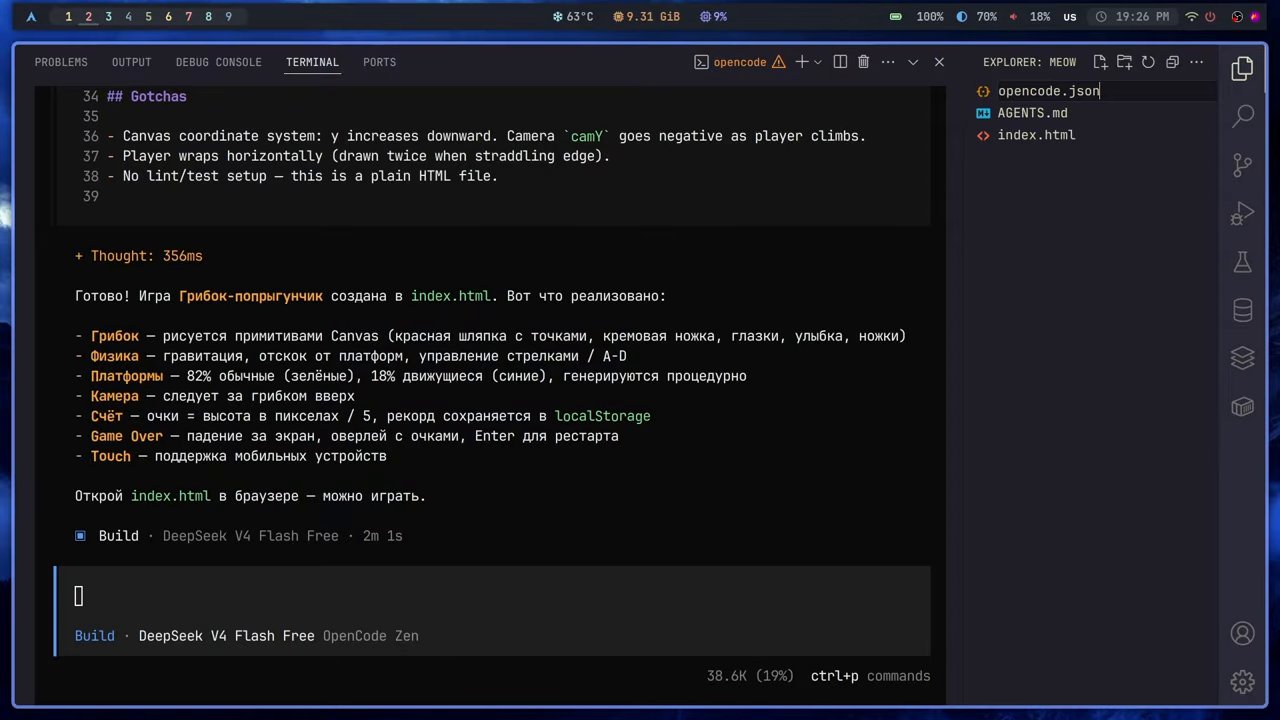1280x720 pixels.
Task: Open the OUTPUT tab
Action: [132, 62]
